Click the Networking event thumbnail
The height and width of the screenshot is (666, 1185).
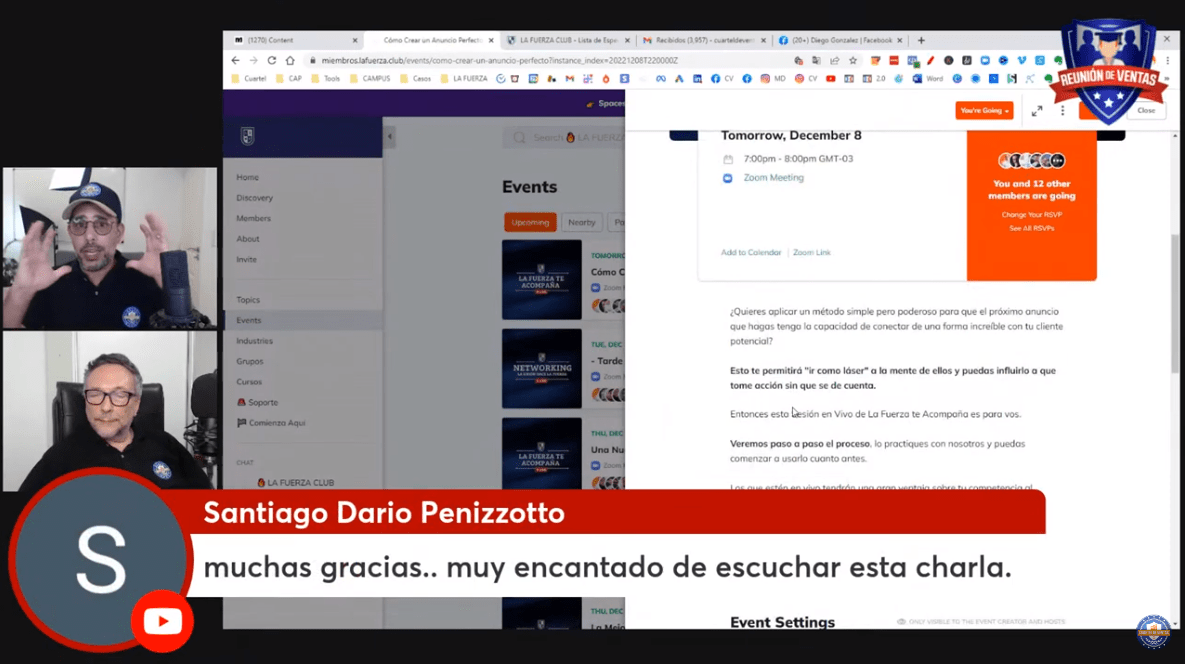pyautogui.click(x=541, y=368)
